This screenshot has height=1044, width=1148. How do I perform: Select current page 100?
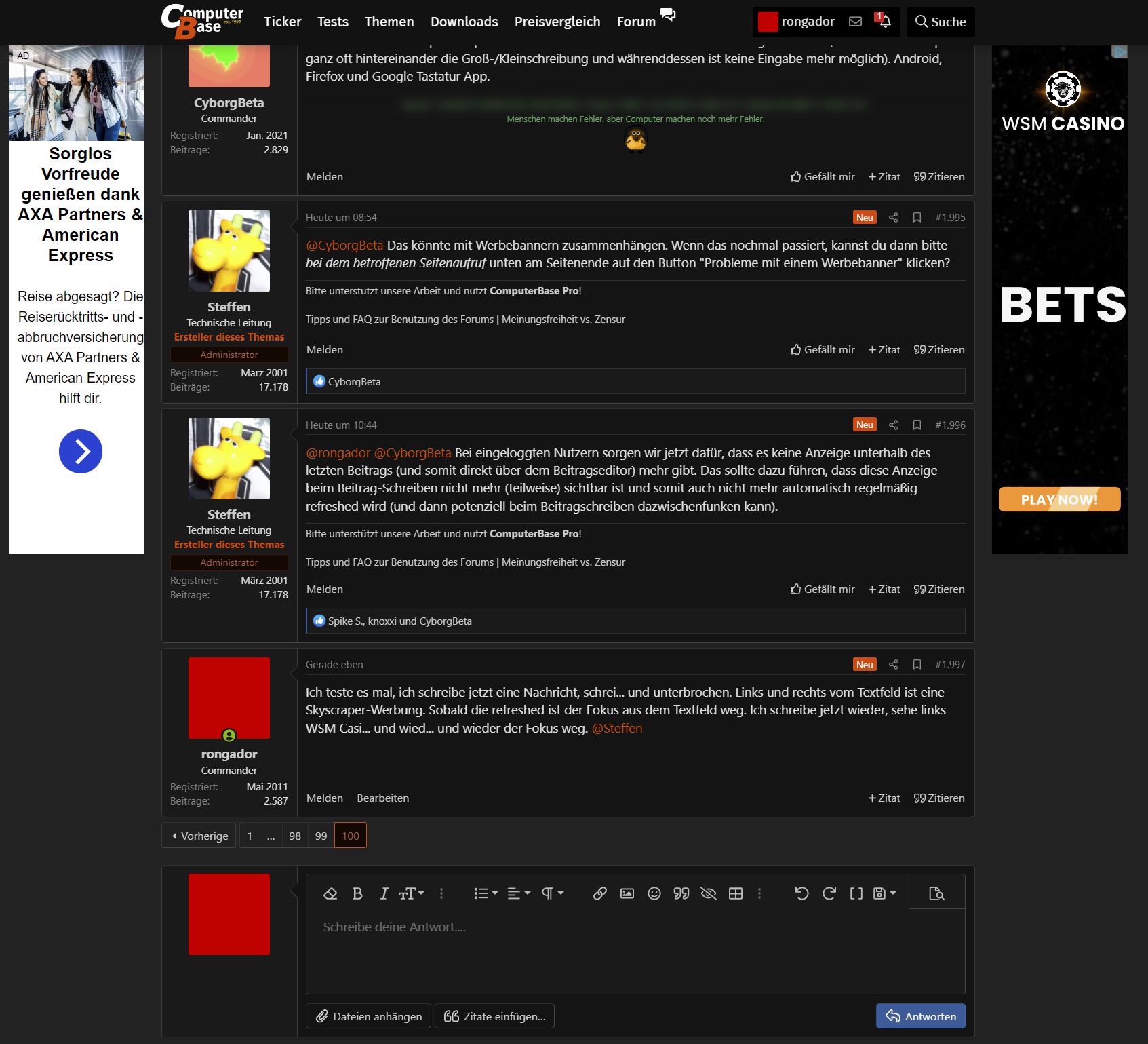pos(351,836)
